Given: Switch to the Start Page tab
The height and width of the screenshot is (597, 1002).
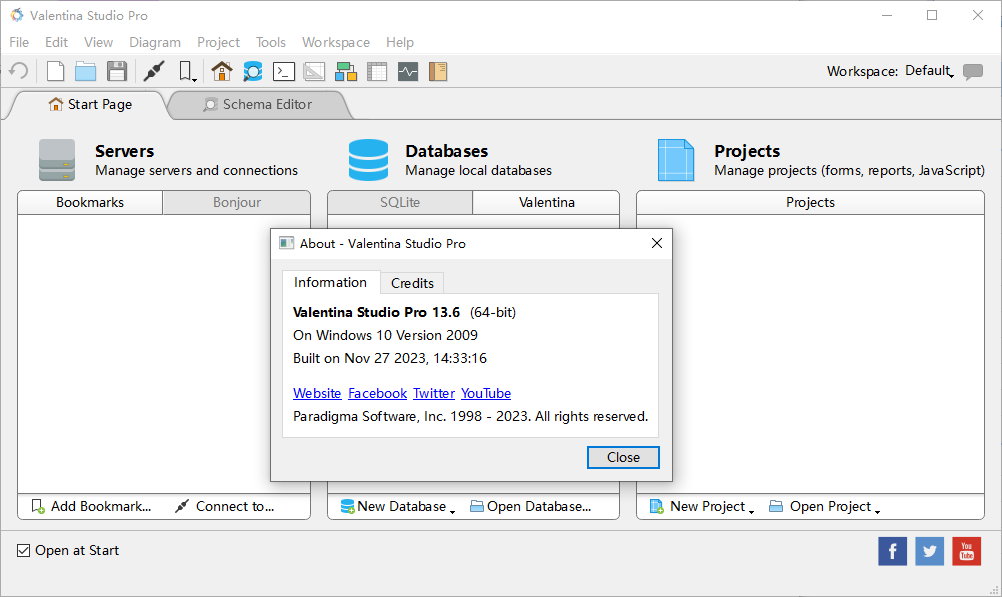Looking at the screenshot, I should point(89,105).
